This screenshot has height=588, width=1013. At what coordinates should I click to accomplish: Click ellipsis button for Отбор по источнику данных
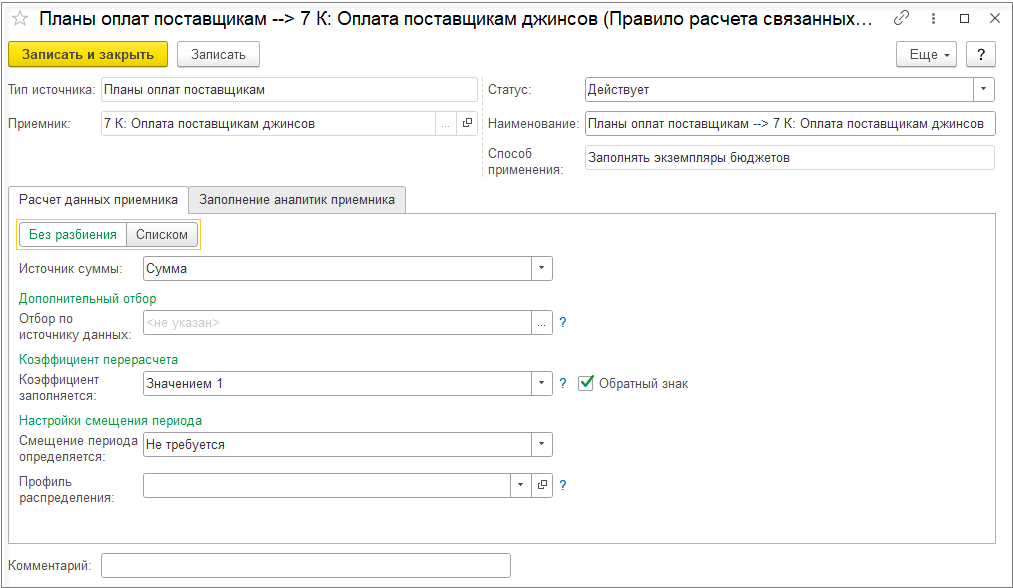click(x=542, y=323)
